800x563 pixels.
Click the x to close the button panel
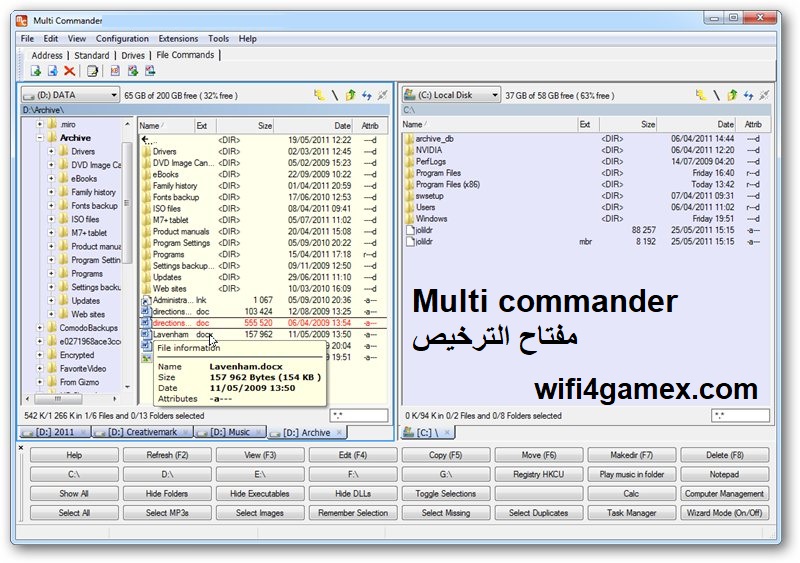[21, 448]
